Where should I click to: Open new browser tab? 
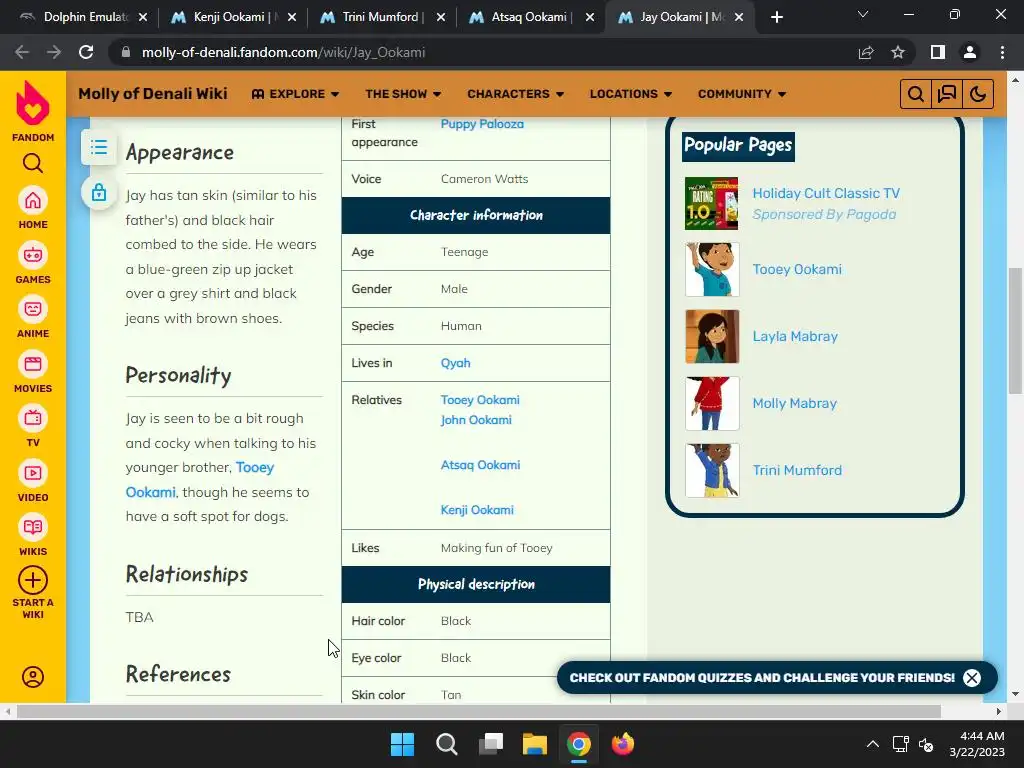click(x=776, y=18)
